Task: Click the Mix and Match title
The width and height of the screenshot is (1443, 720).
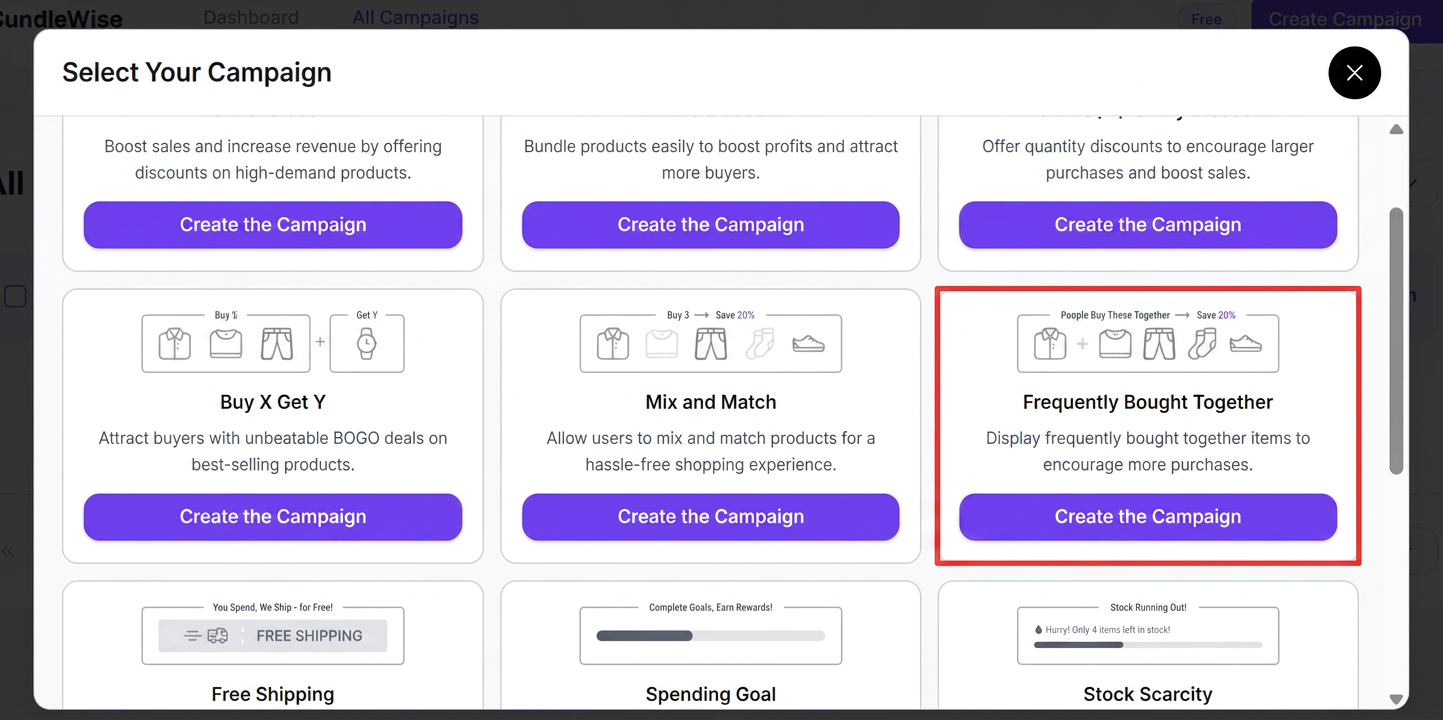Action: point(710,402)
